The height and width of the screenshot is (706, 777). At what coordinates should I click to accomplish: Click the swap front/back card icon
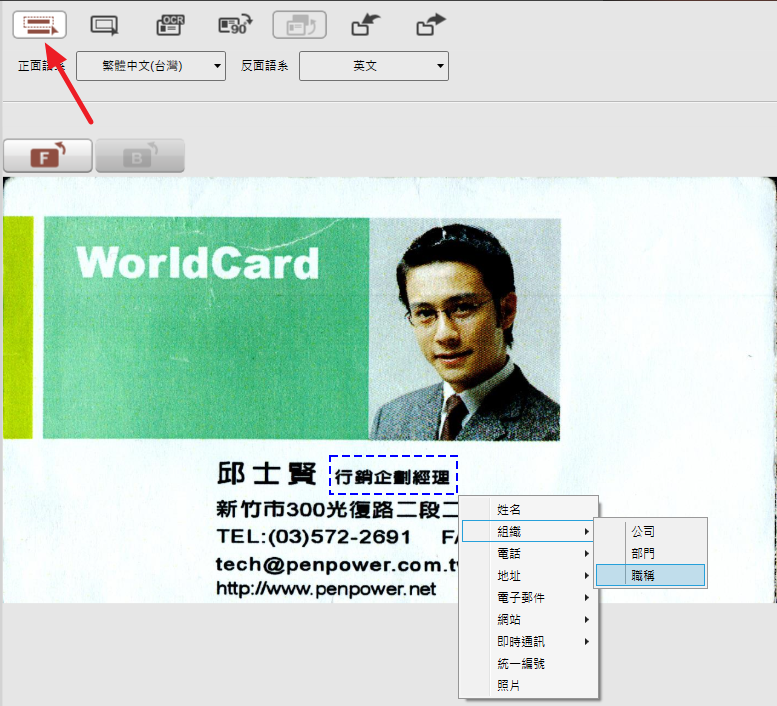(300, 25)
